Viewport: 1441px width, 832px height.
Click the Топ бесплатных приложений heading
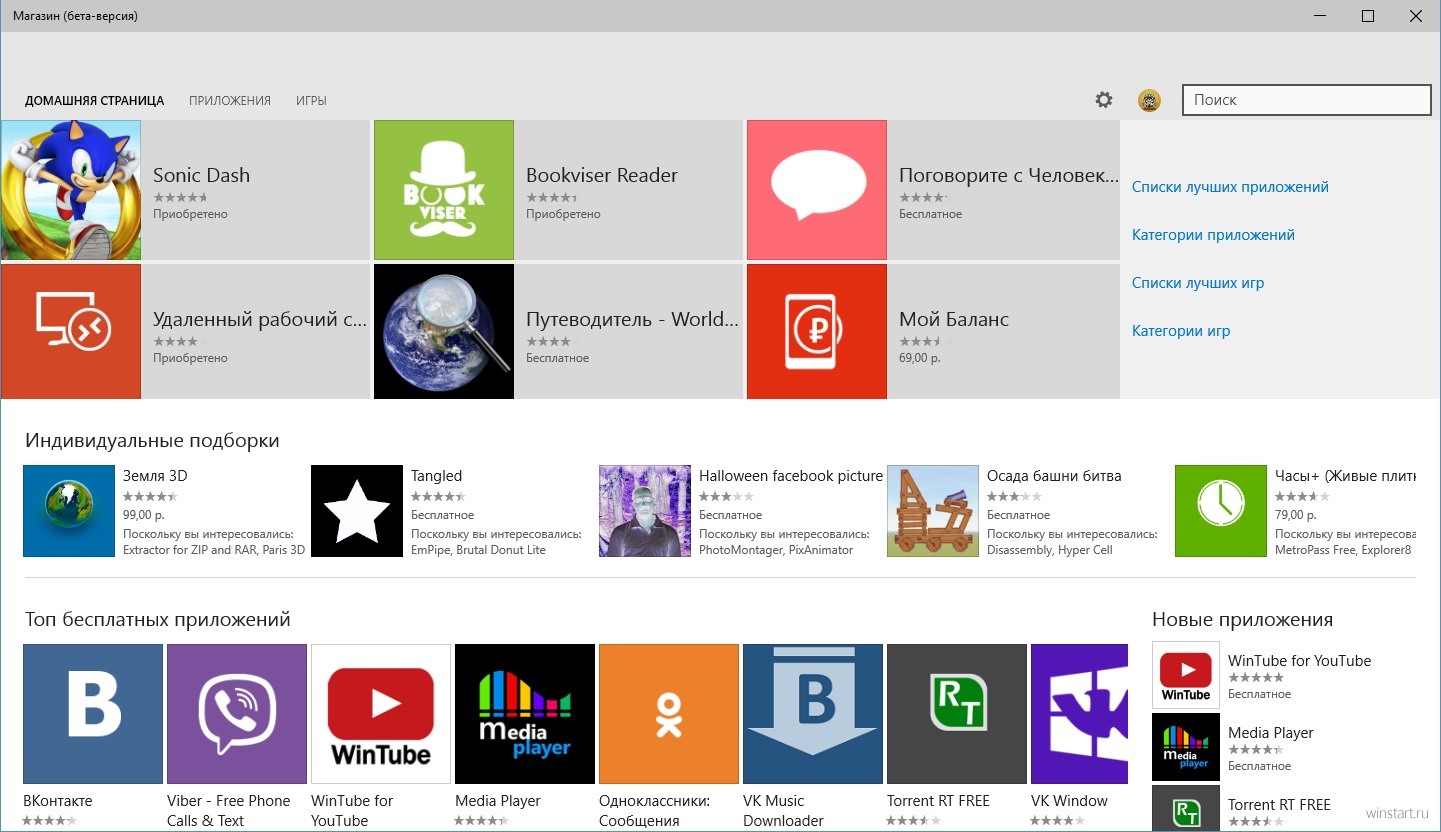pyautogui.click(x=158, y=620)
